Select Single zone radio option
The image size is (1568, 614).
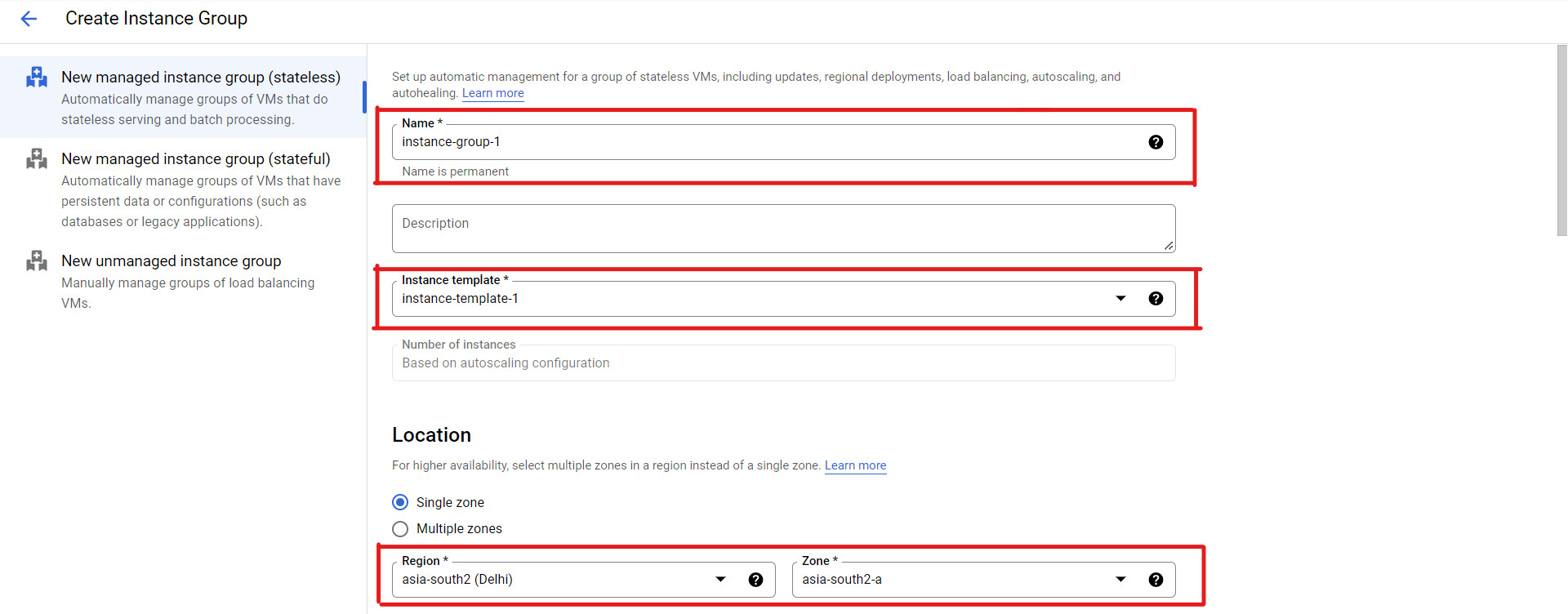click(400, 502)
